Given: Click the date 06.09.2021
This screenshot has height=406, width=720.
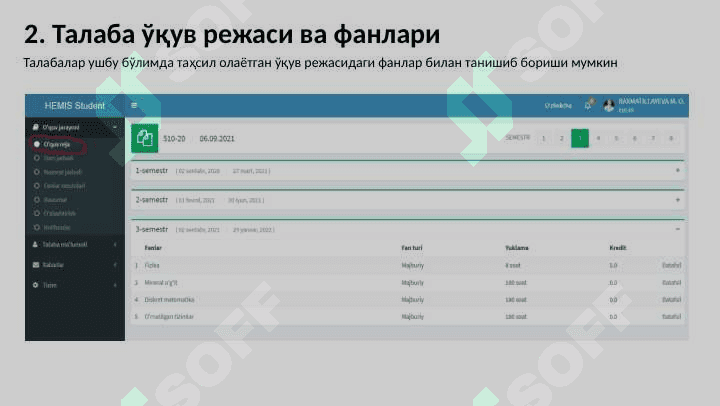Looking at the screenshot, I should pyautogui.click(x=217, y=139).
